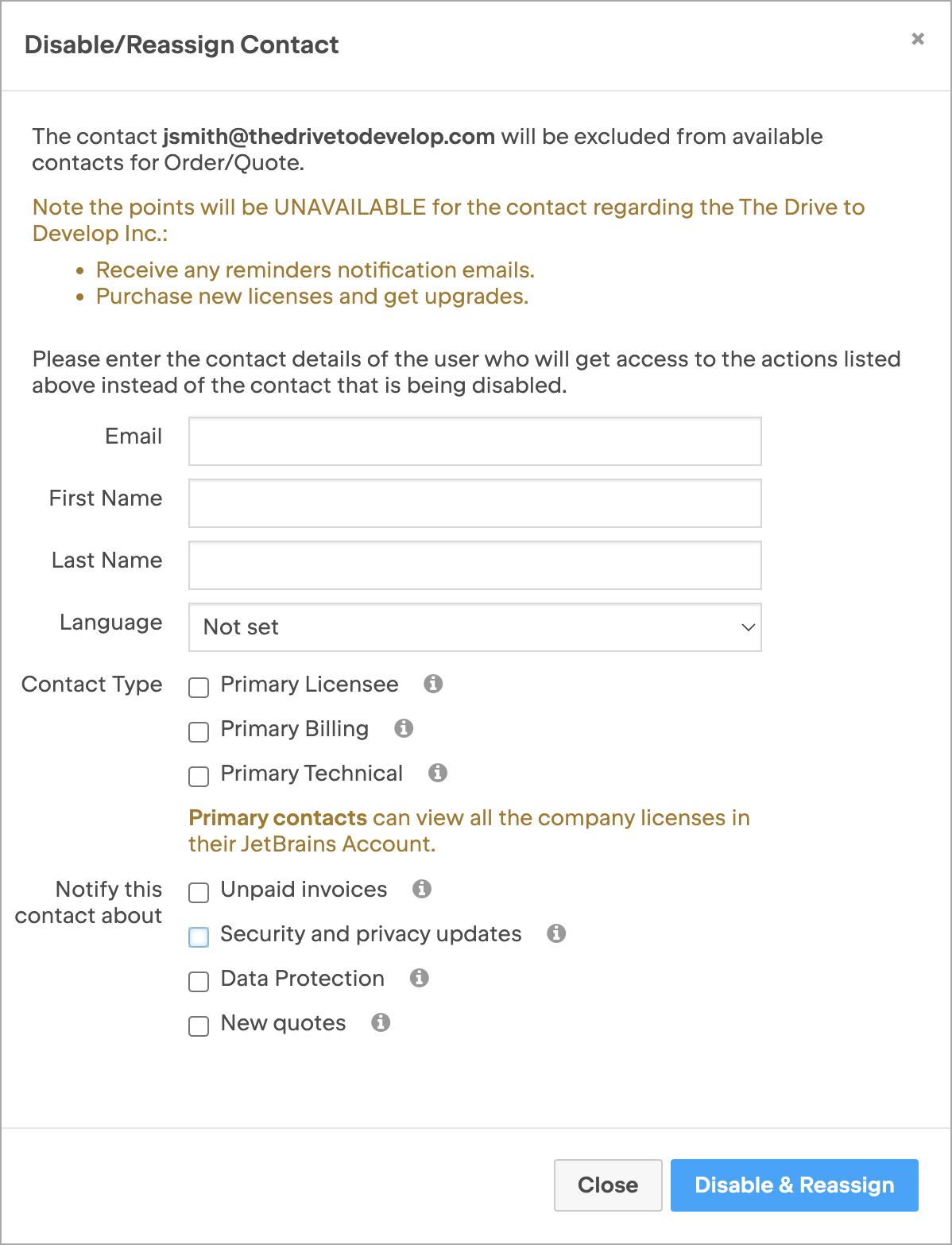Click info icon next to Data Protection
952x1245 pixels.
[x=419, y=978]
